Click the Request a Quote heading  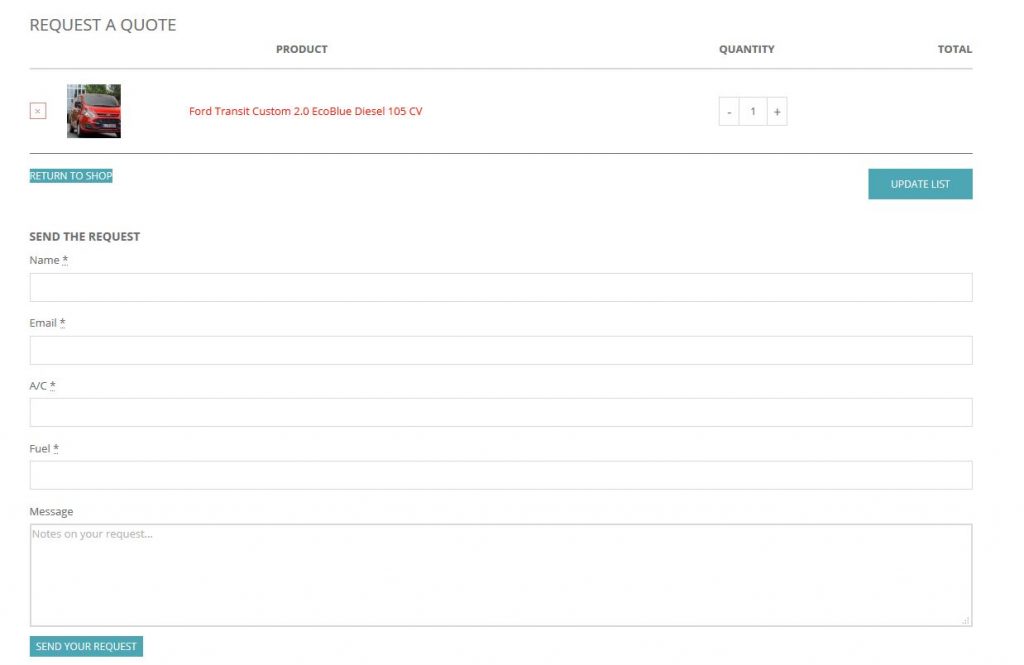[x=103, y=25]
